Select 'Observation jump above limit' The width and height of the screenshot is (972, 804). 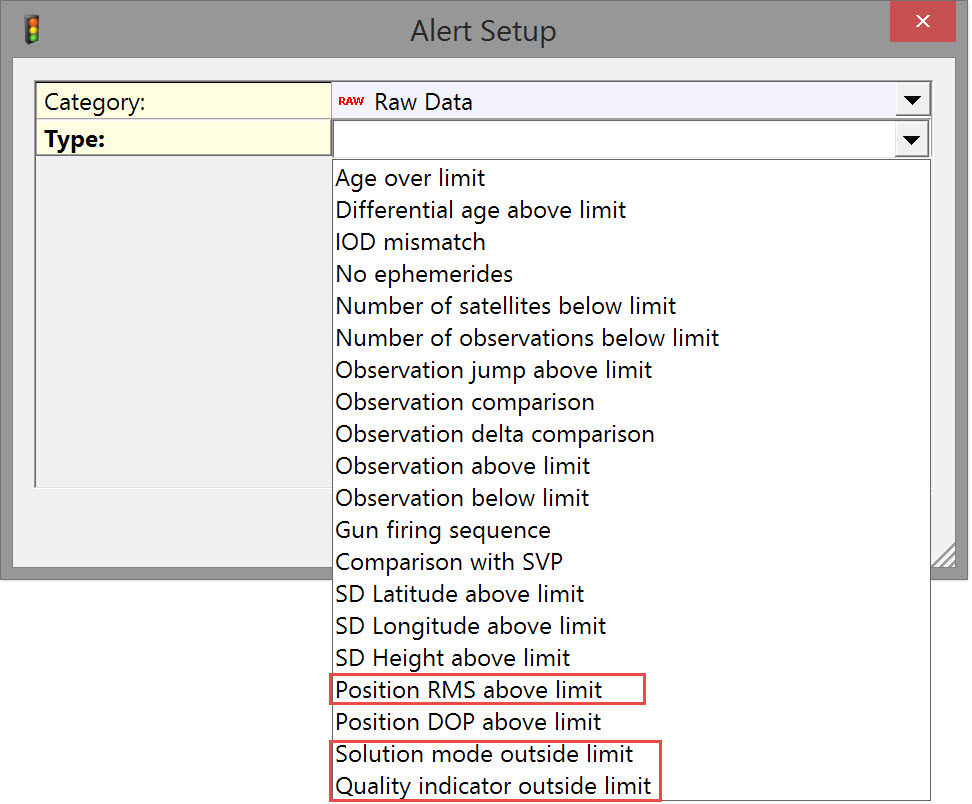pos(493,370)
